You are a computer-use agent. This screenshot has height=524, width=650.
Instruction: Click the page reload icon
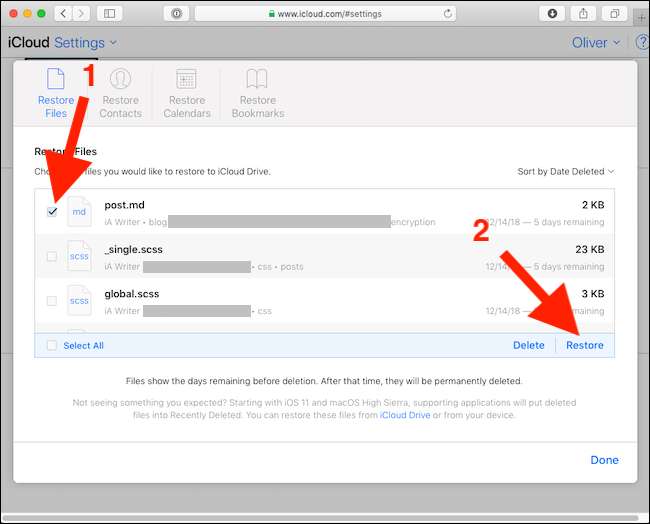coord(448,14)
